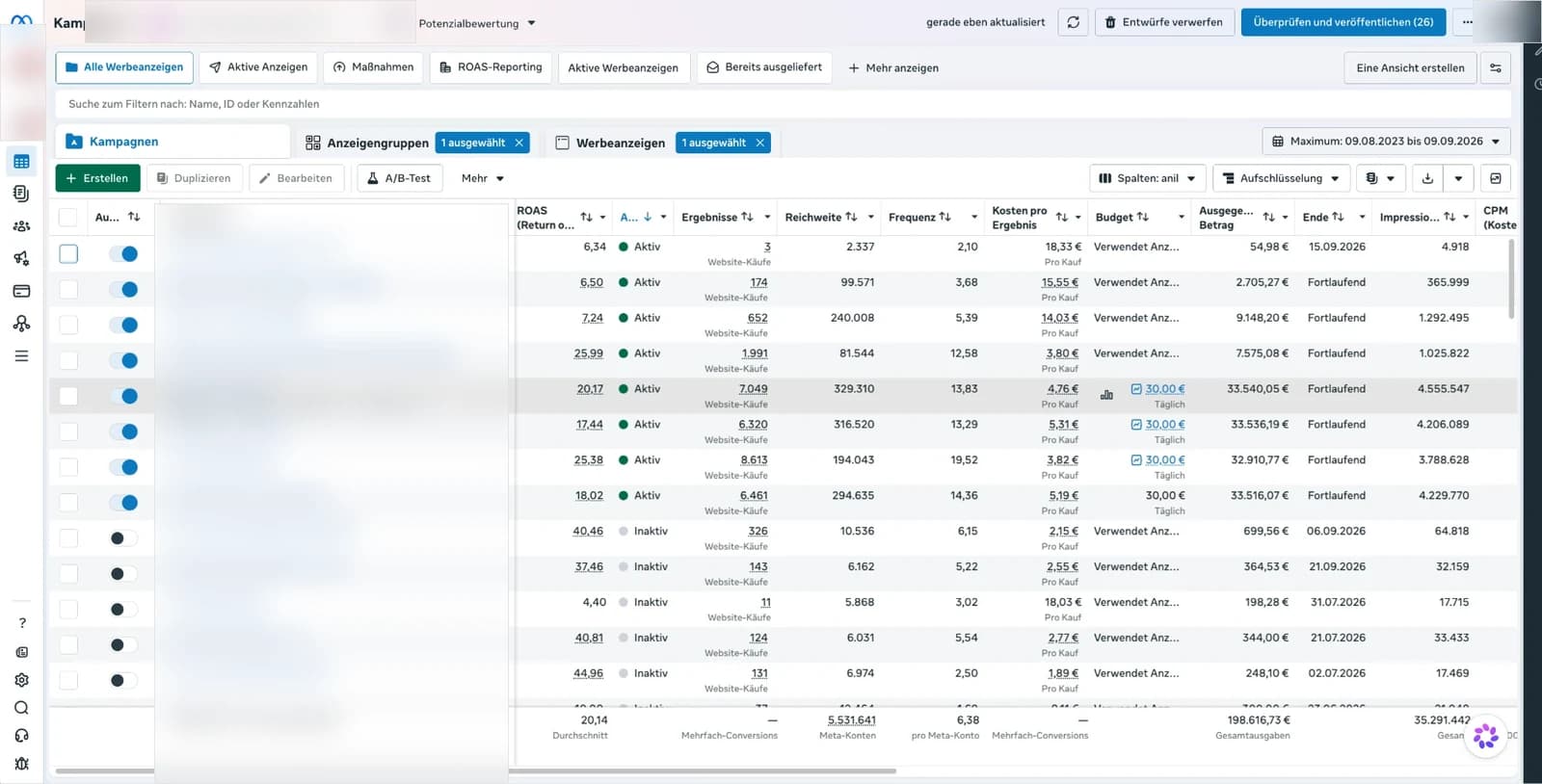Screen dimensions: 1542x784
Task: Refresh data with the reload icon
Action: pos(1073,22)
